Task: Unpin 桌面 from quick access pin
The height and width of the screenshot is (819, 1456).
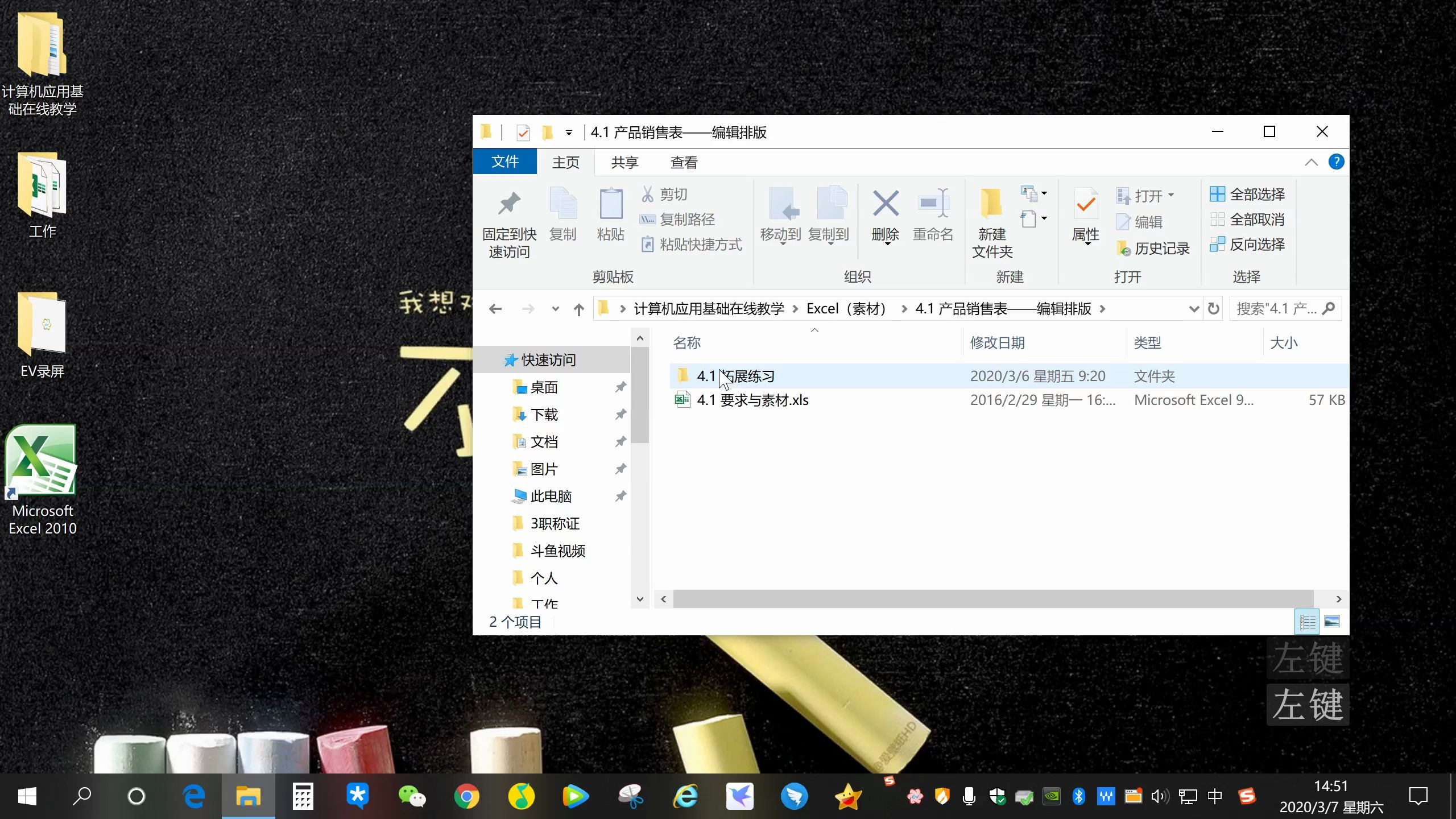Action: pyautogui.click(x=621, y=387)
